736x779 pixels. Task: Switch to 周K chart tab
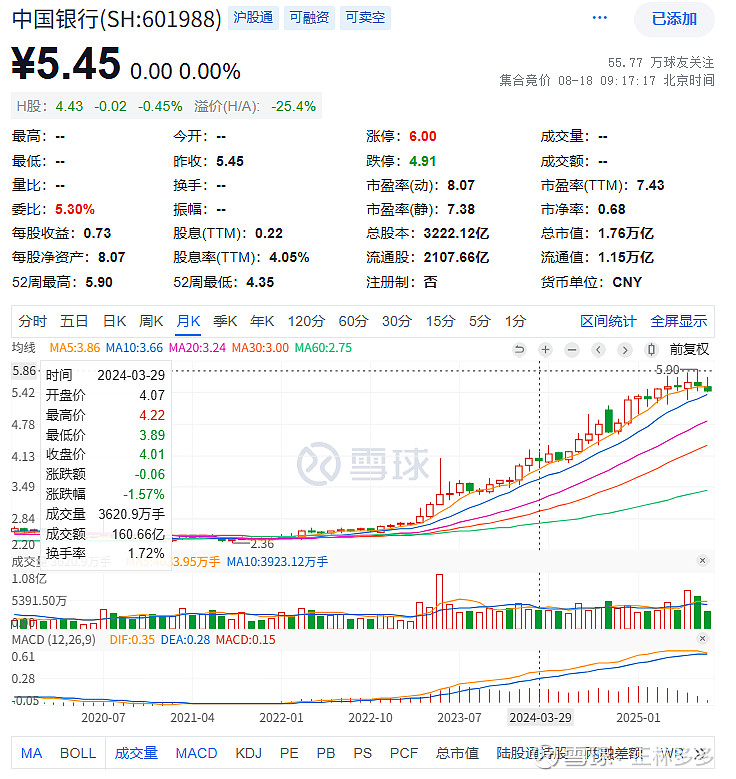coord(151,321)
